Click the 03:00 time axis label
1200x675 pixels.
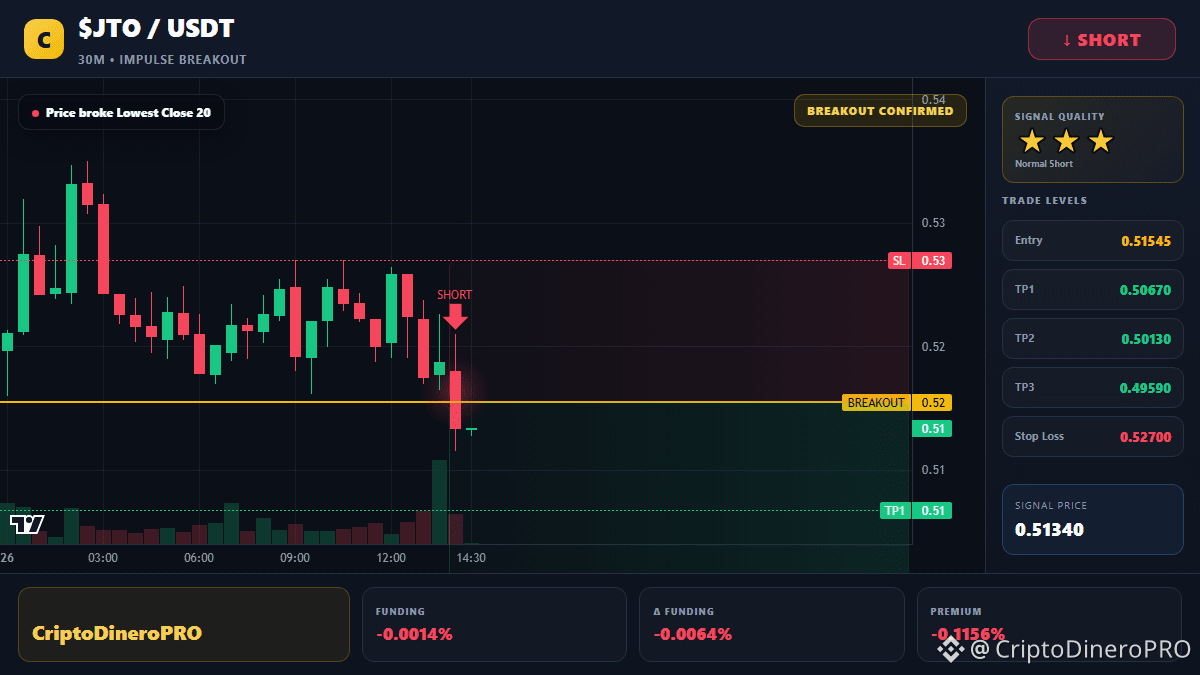coord(103,558)
